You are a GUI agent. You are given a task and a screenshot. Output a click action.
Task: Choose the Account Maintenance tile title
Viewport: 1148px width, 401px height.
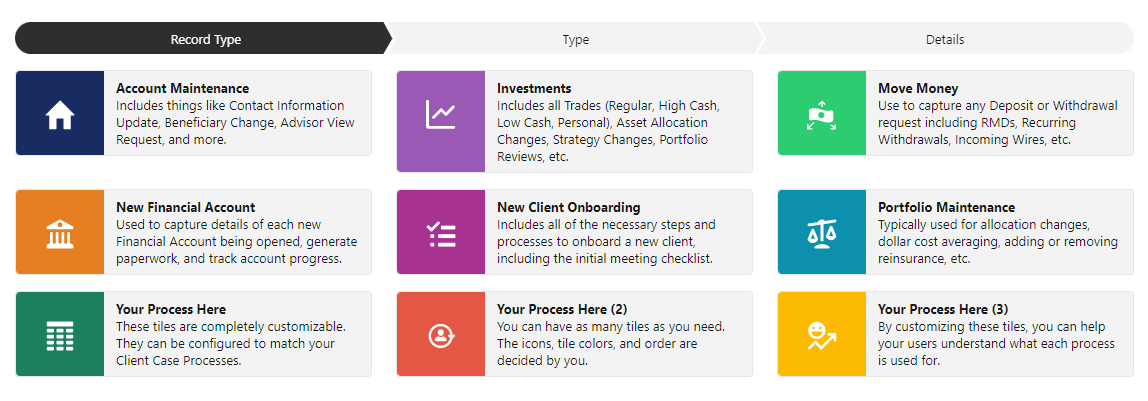[x=182, y=88]
